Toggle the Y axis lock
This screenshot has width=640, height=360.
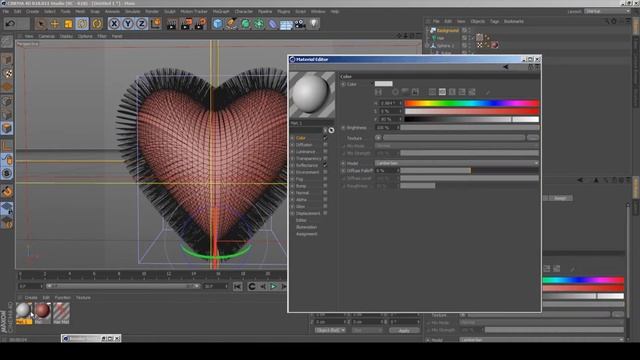click(x=128, y=24)
